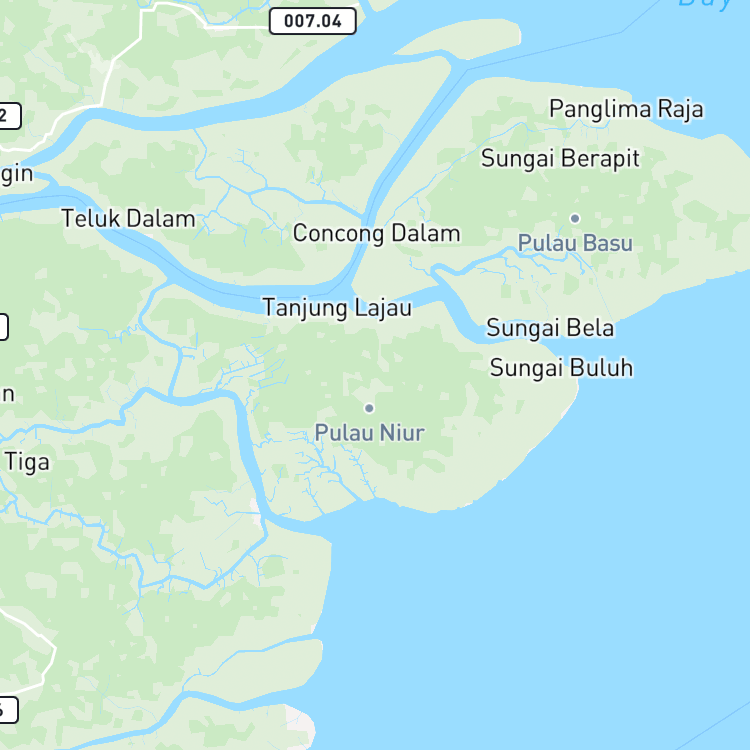Click the partial Tiga label at left edge
The width and height of the screenshot is (750, 750).
pos(26,463)
